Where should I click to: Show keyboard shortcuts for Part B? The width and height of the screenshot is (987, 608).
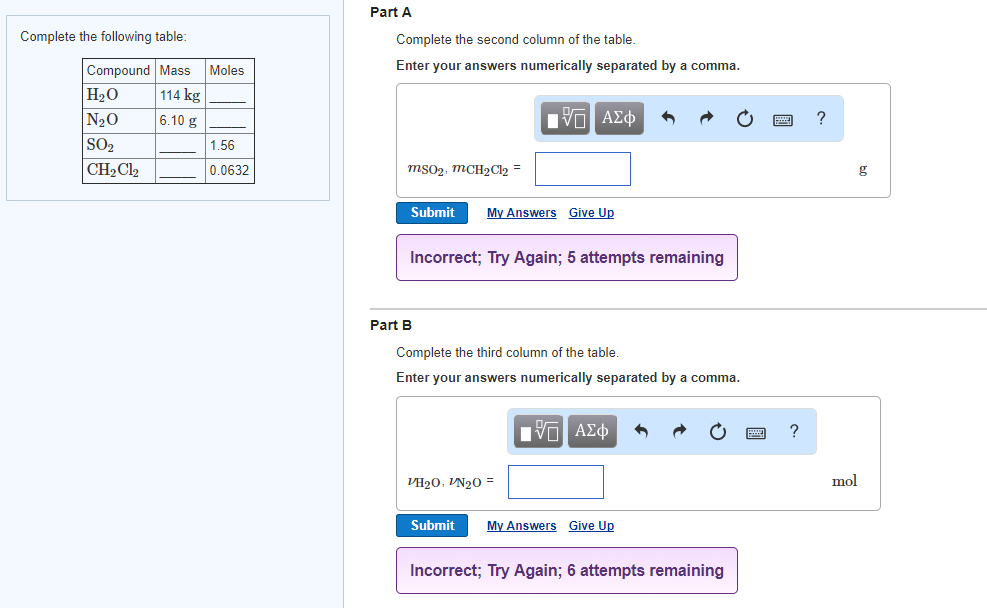pyautogui.click(x=755, y=432)
